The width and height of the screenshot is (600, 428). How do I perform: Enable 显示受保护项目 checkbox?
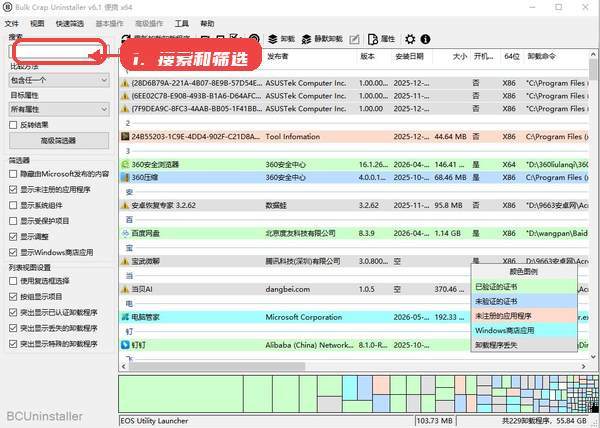tap(13, 221)
